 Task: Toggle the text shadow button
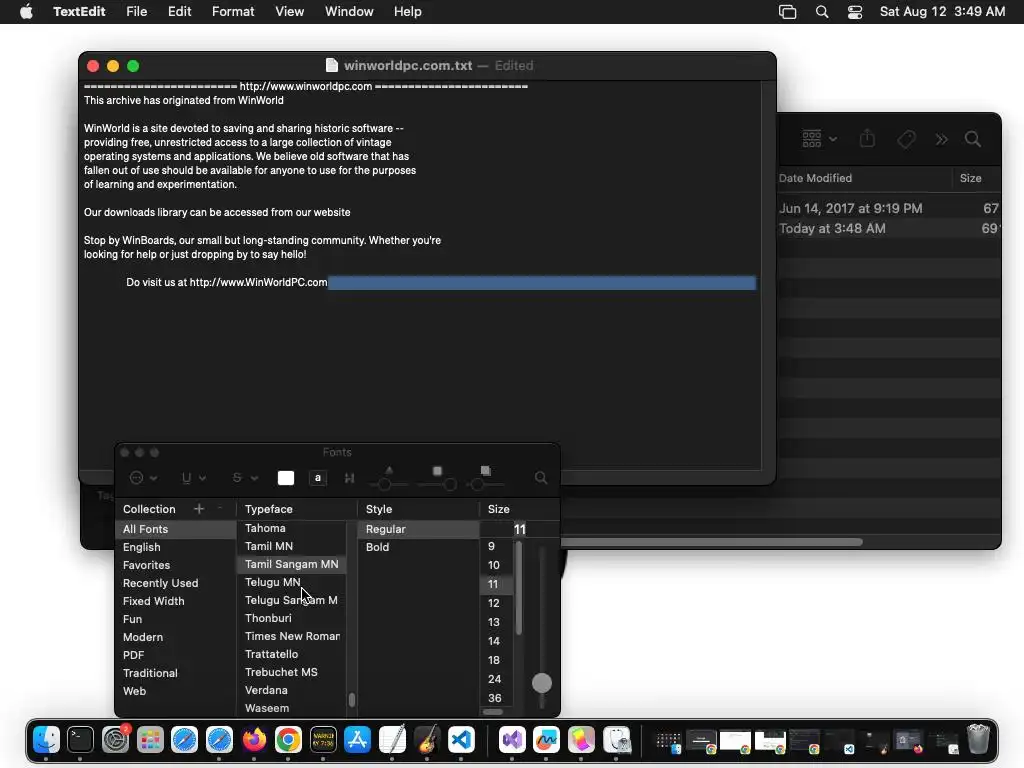(x=349, y=478)
